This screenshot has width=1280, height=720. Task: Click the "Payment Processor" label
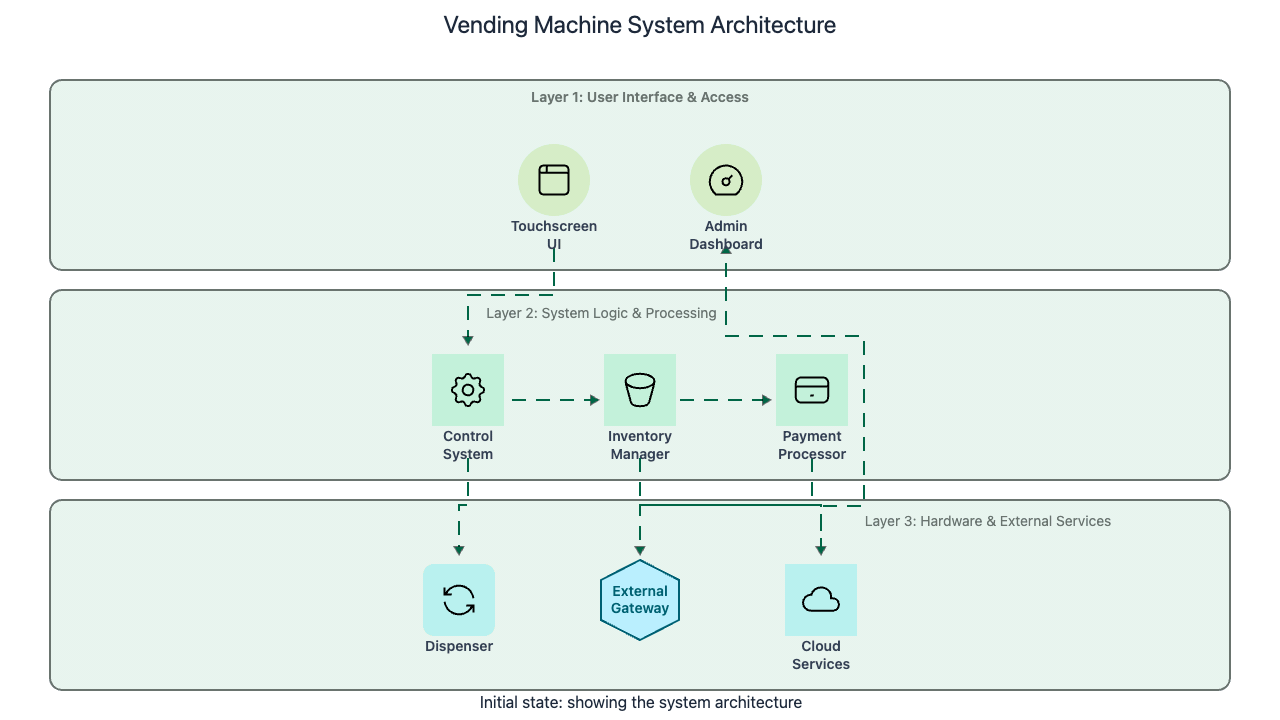click(812, 445)
